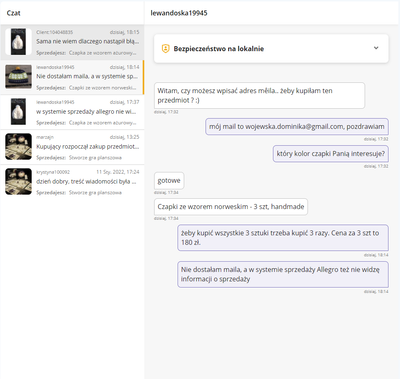The height and width of the screenshot is (379, 400).
Task: Click the message 'żeby kupić wszystkie 3 sztuki'
Action: click(283, 238)
